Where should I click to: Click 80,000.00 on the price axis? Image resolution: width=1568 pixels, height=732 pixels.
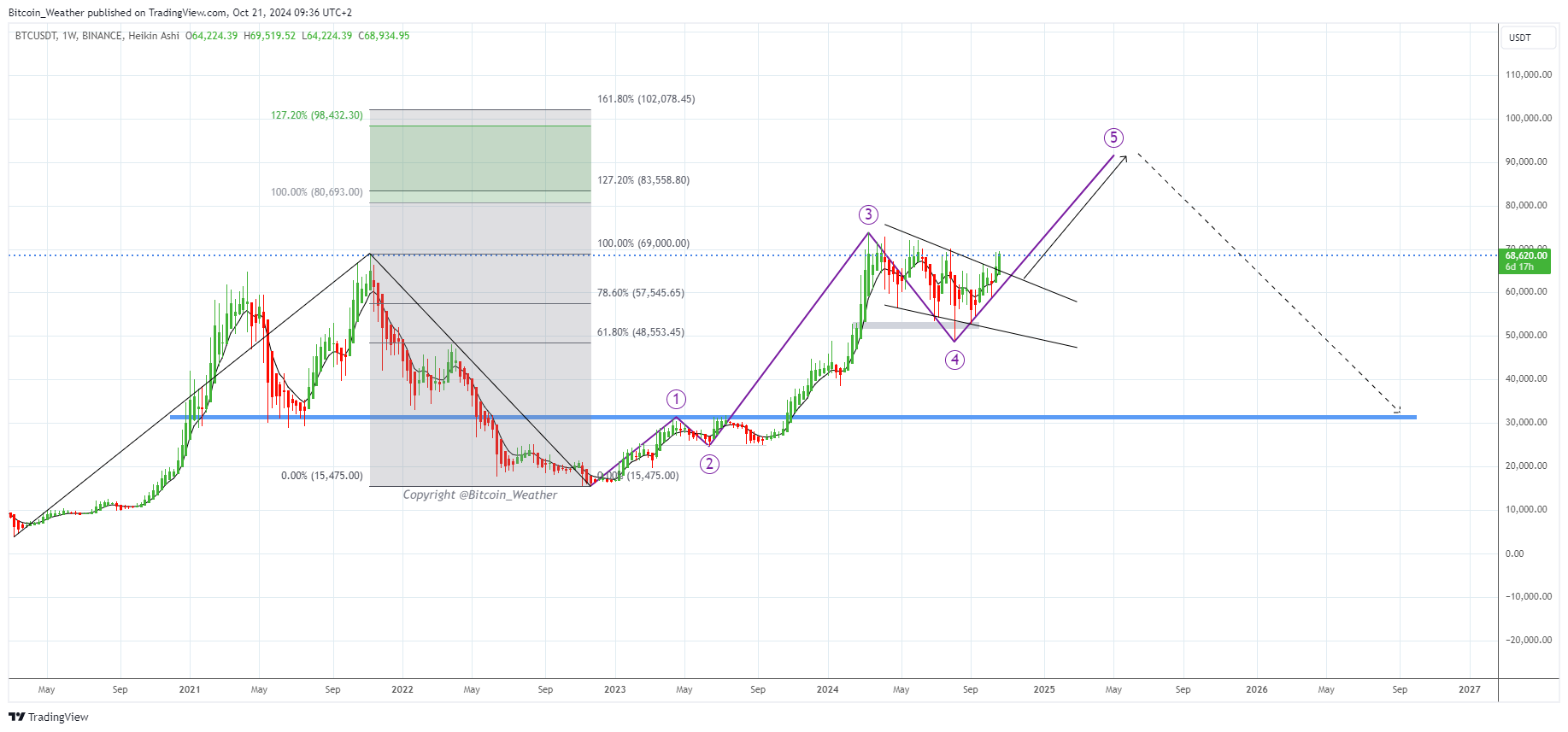point(1526,205)
